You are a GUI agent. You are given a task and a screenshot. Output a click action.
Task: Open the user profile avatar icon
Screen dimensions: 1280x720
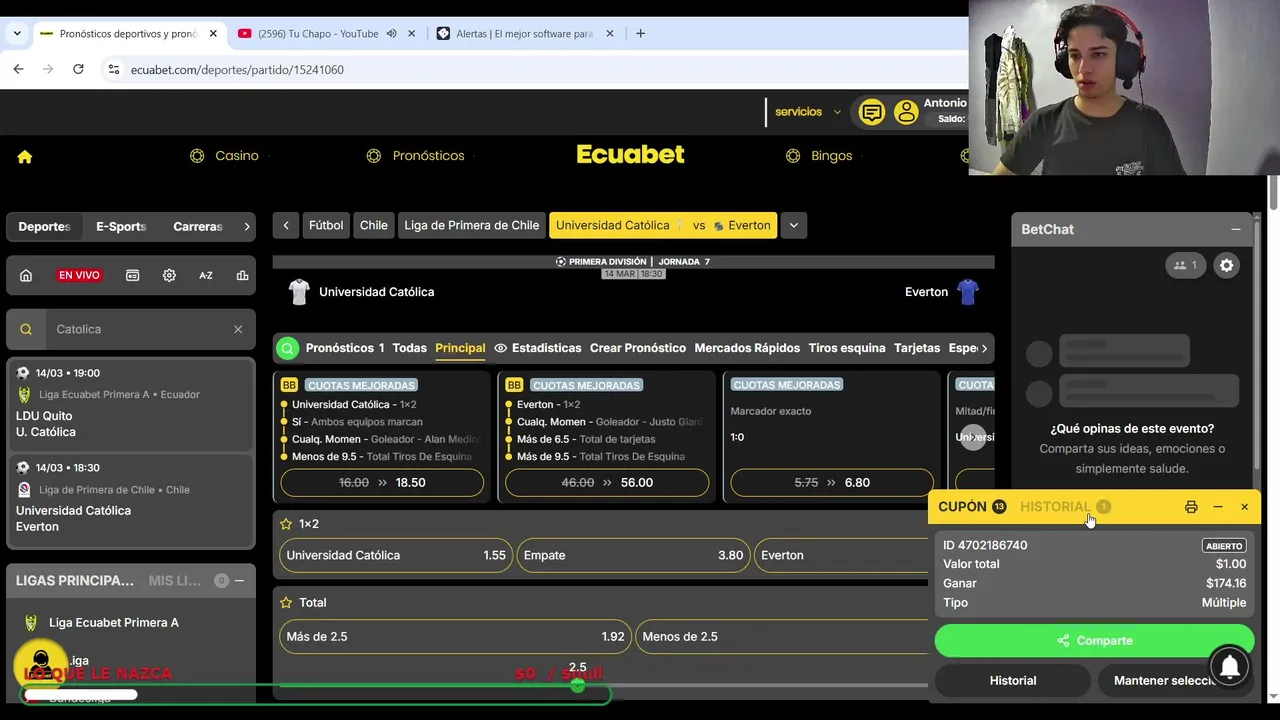click(x=906, y=113)
